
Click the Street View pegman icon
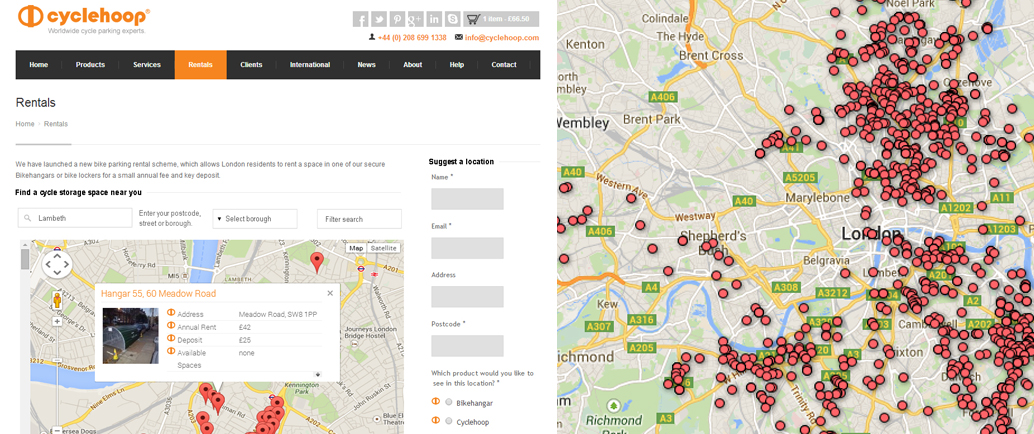57,301
